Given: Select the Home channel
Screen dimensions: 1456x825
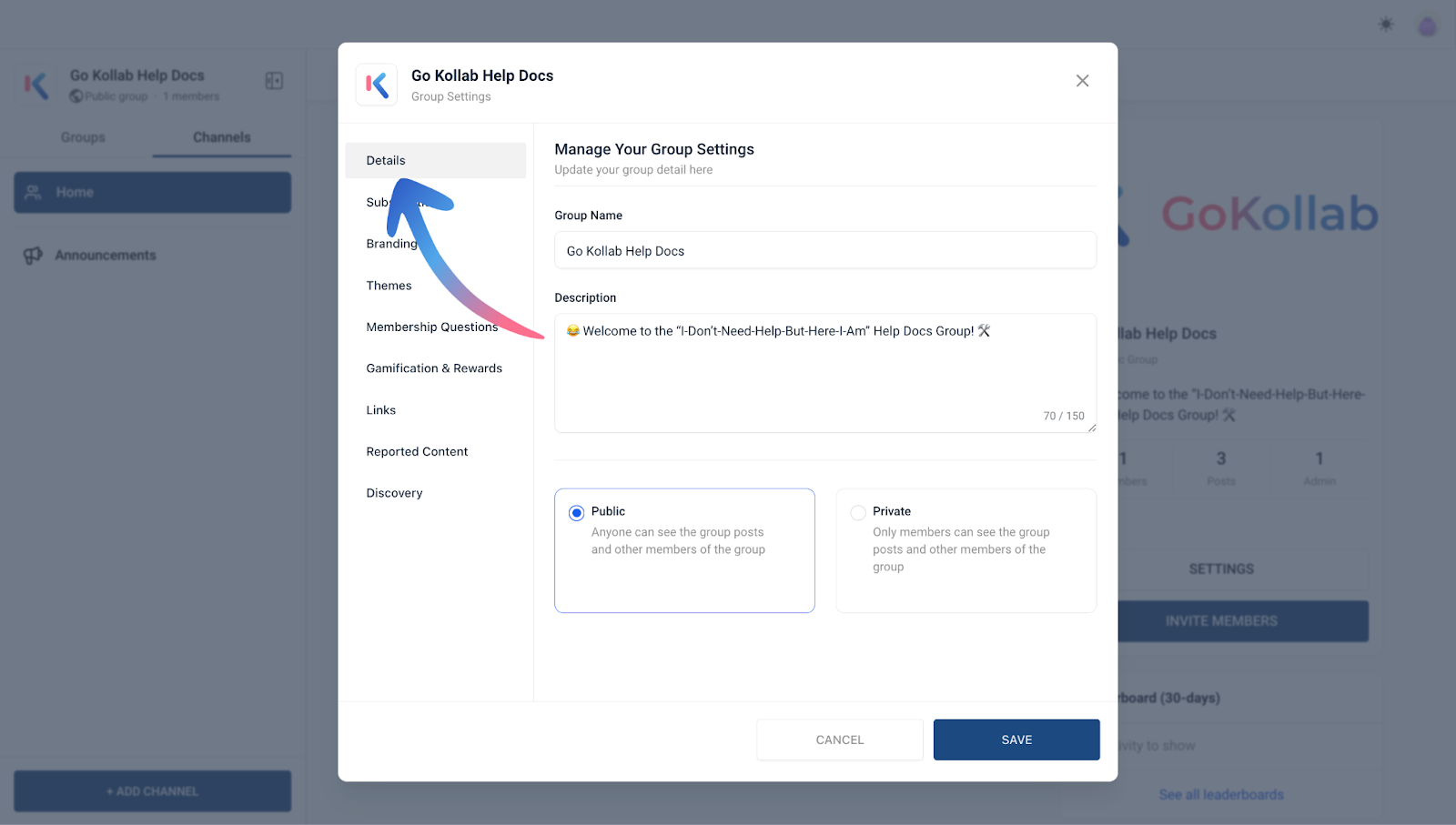Looking at the screenshot, I should coord(152,193).
